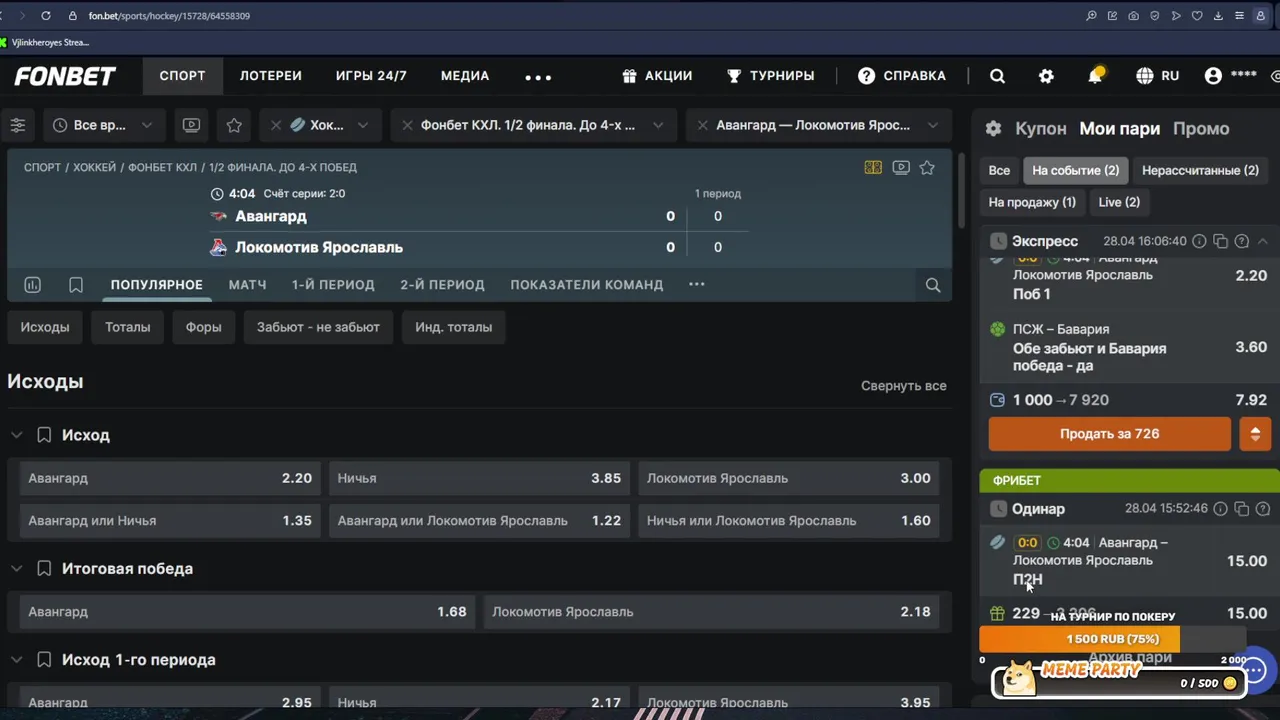Screen dimensions: 1280x720
Task: Toggle video broadcast filter icon in filter bar
Action: pyautogui.click(x=191, y=125)
